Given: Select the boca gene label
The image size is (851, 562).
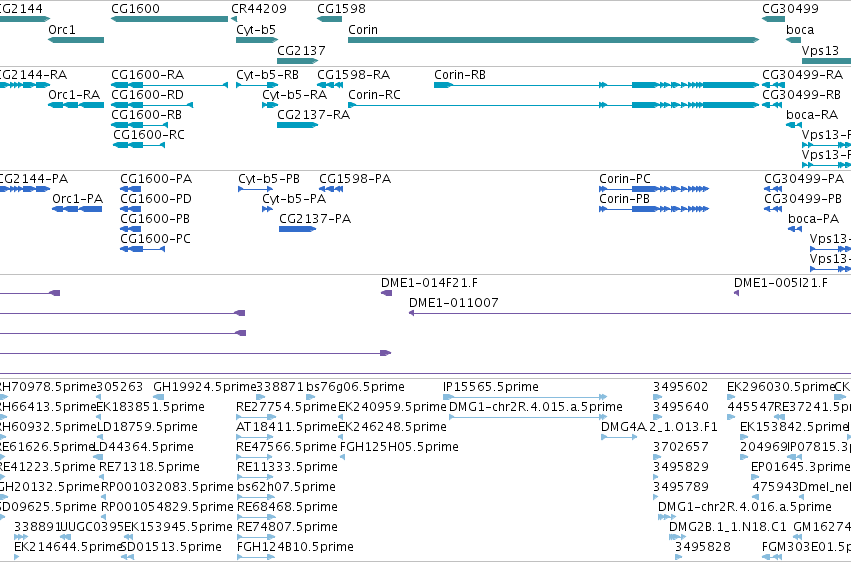Looking at the screenshot, I should (800, 30).
